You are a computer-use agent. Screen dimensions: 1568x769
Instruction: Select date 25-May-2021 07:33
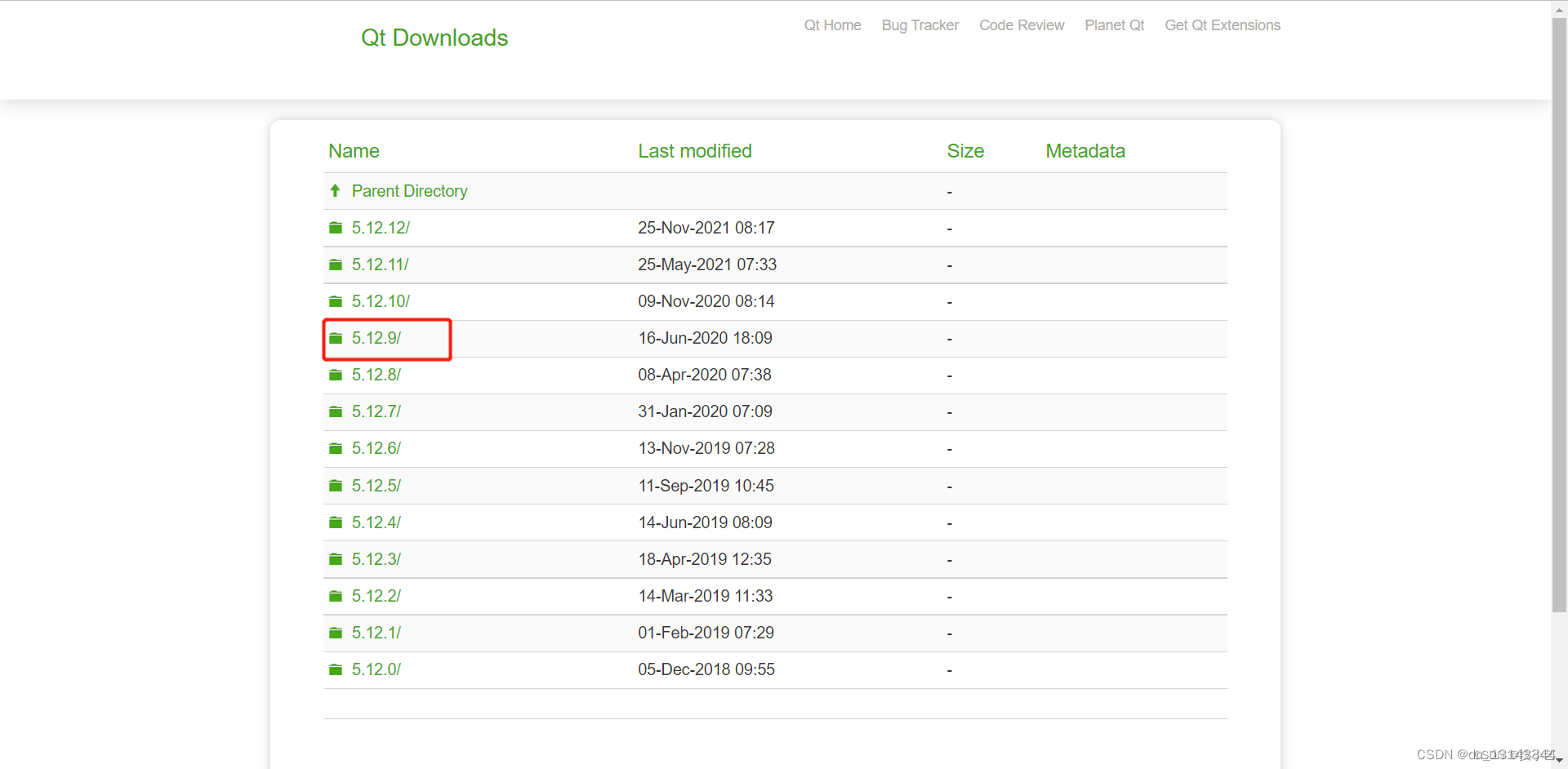(707, 264)
